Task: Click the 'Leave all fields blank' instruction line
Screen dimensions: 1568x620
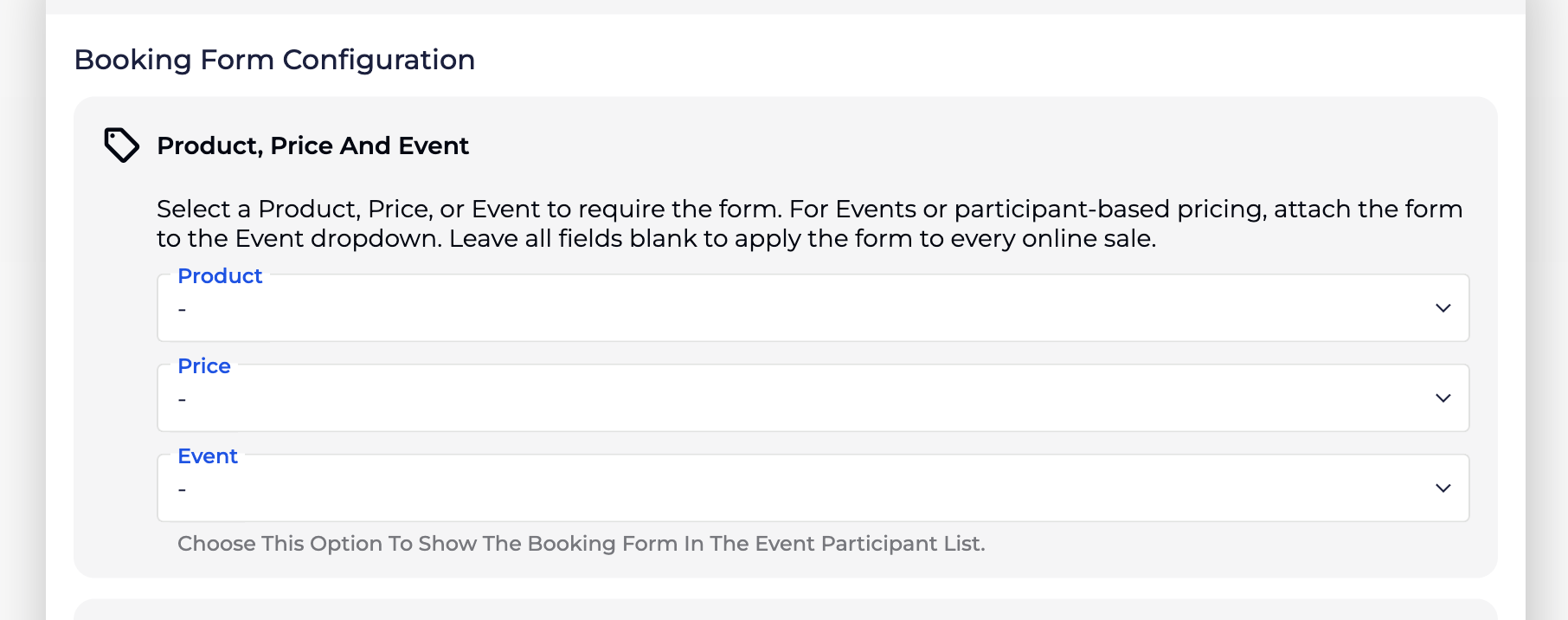Action: coord(656,239)
